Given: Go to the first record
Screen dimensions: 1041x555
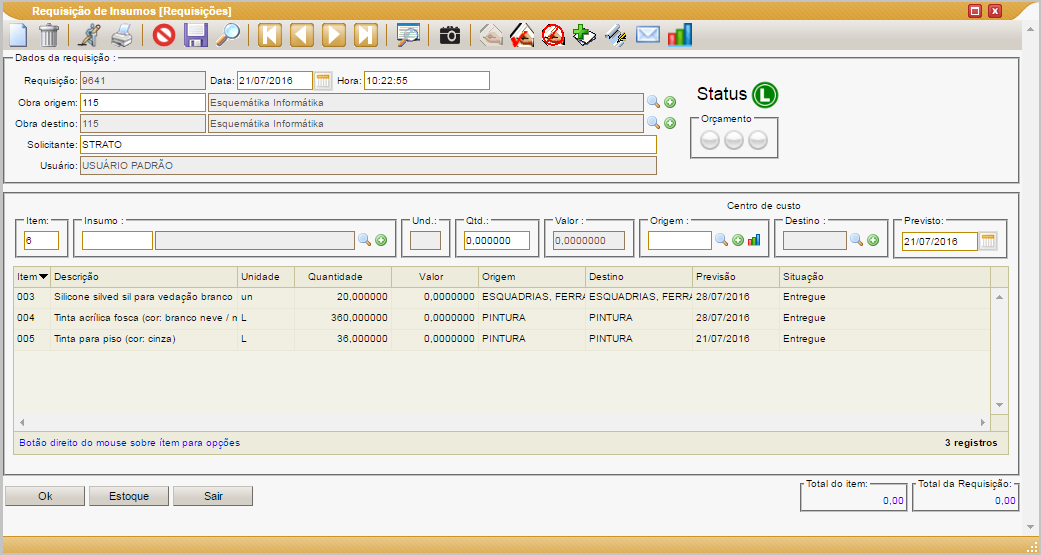Looking at the screenshot, I should coord(270,35).
